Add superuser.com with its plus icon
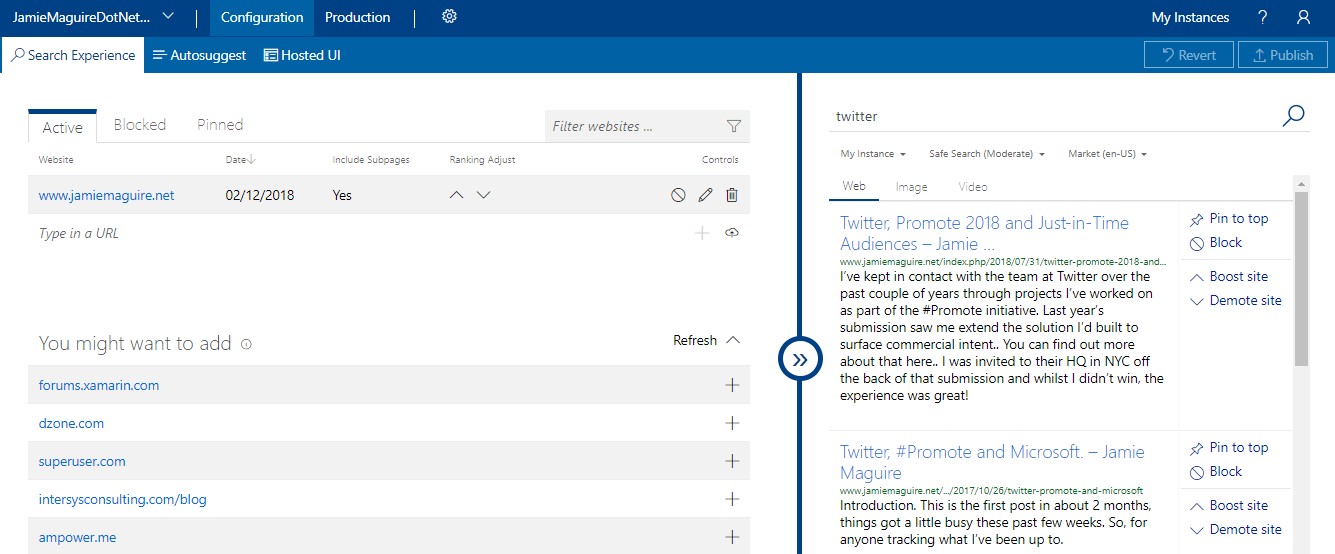Viewport: 1335px width, 554px height. [732, 461]
